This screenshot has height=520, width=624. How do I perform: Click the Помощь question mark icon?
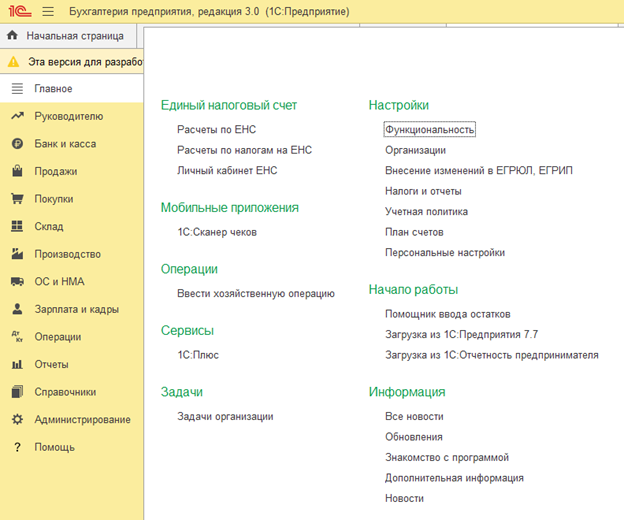pos(17,447)
